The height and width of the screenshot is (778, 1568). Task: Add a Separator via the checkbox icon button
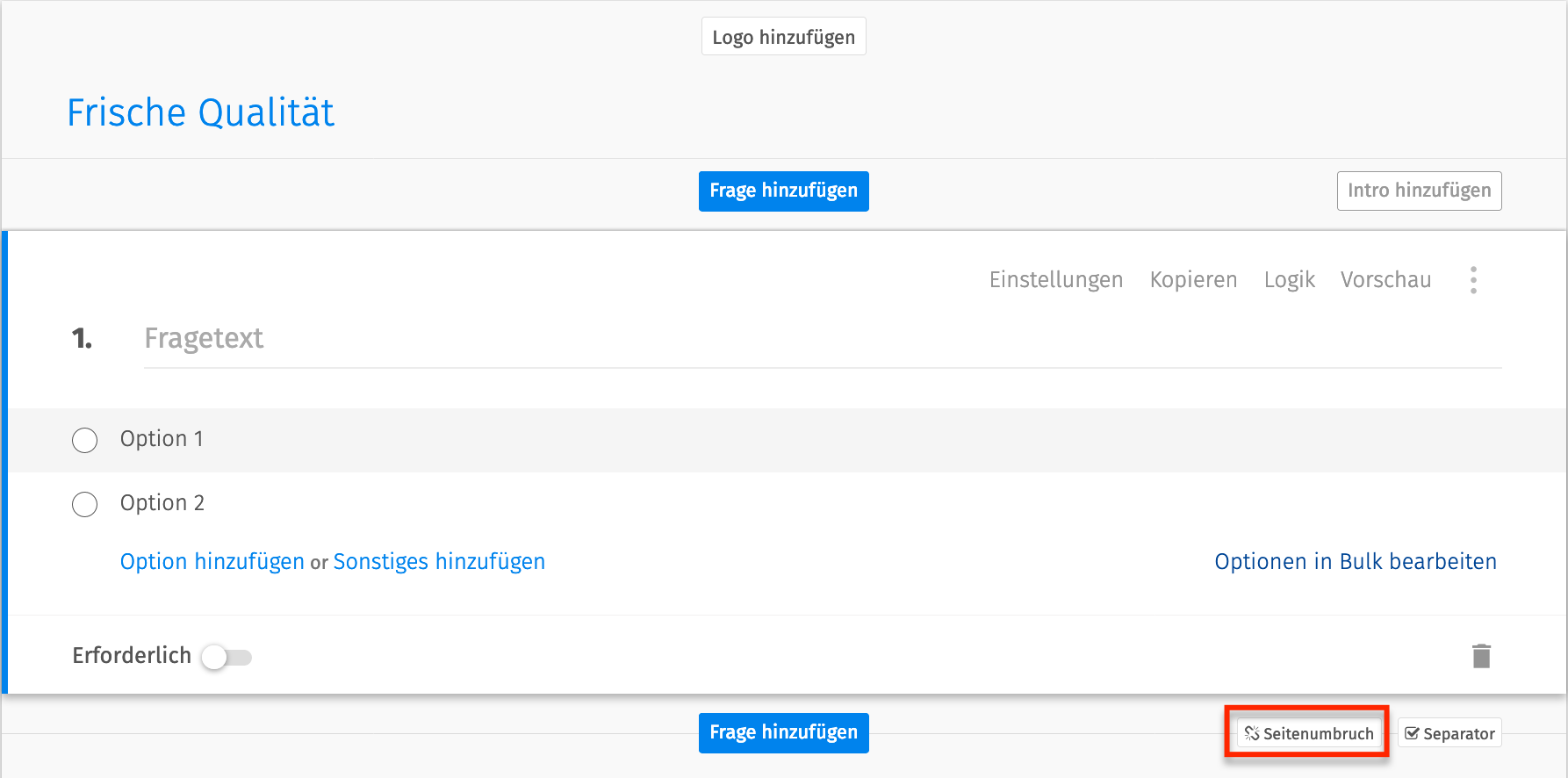(x=1449, y=732)
